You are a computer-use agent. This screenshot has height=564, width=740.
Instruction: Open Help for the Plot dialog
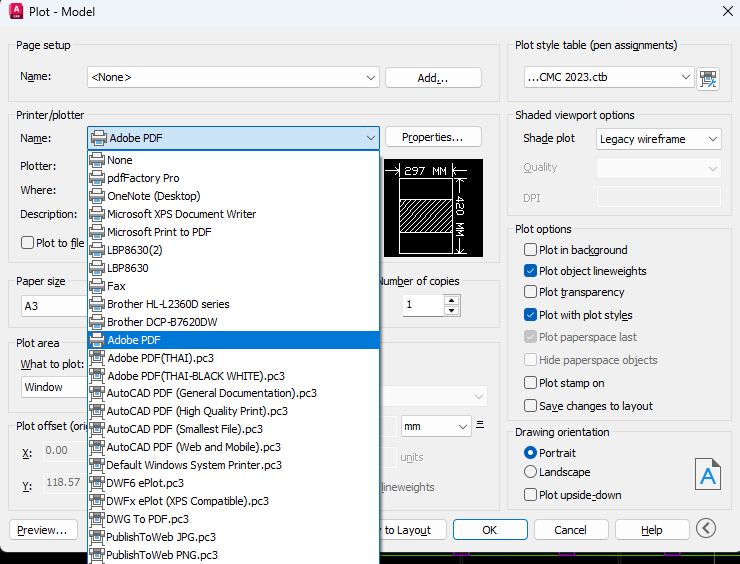pyautogui.click(x=652, y=530)
